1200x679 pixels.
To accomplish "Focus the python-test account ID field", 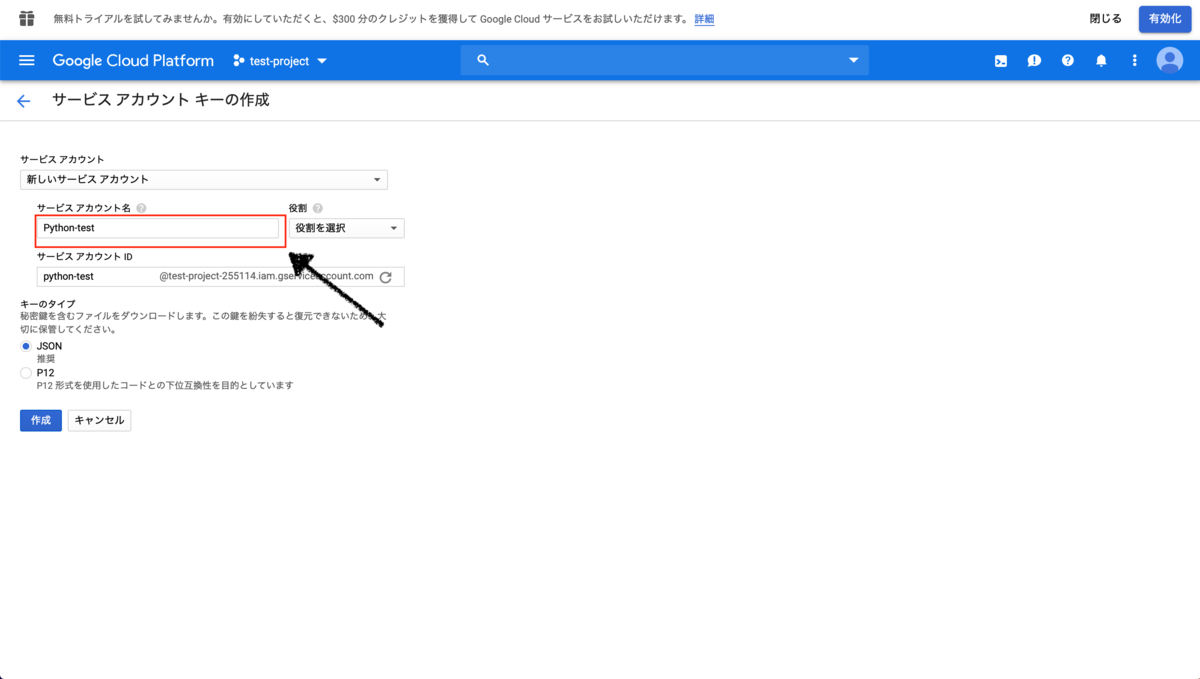I will pyautogui.click(x=98, y=277).
